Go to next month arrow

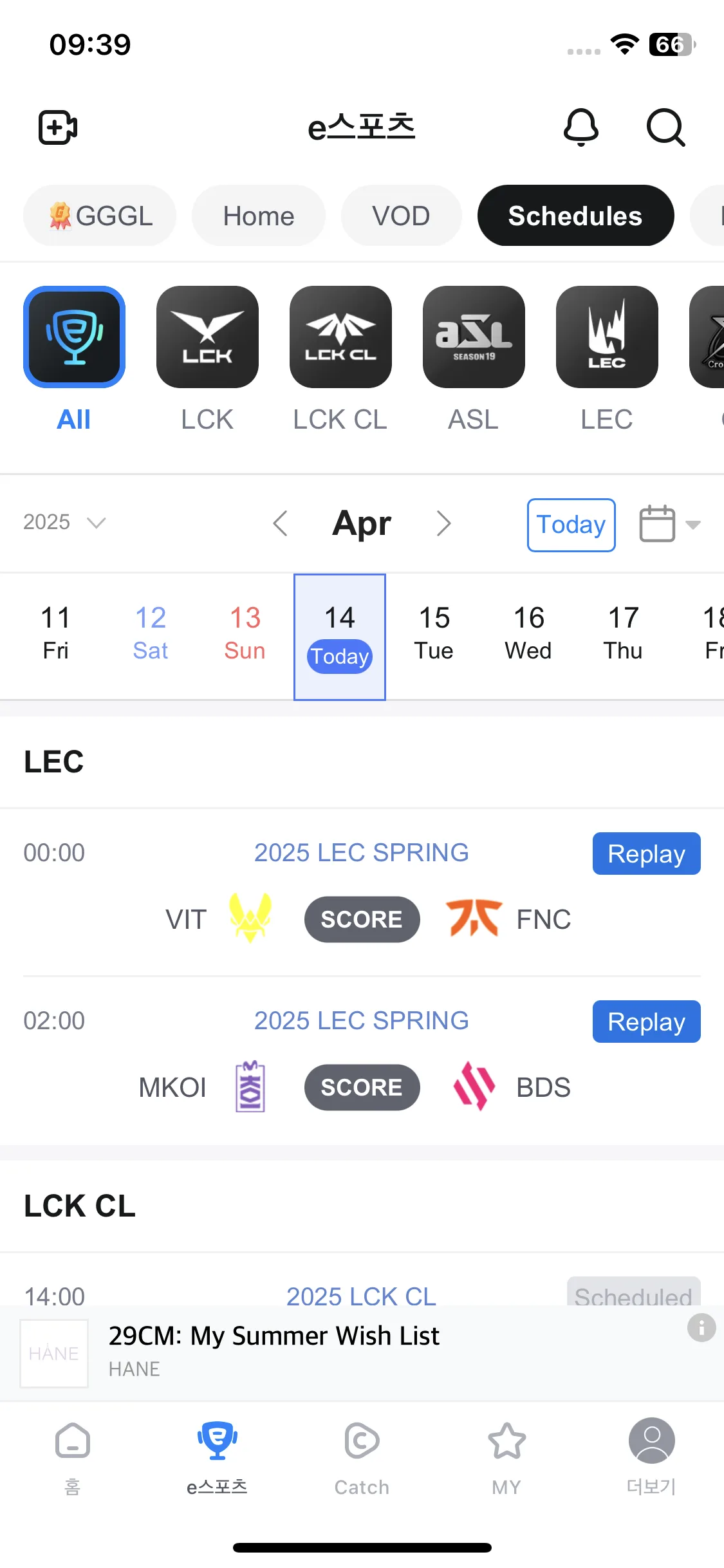(443, 523)
